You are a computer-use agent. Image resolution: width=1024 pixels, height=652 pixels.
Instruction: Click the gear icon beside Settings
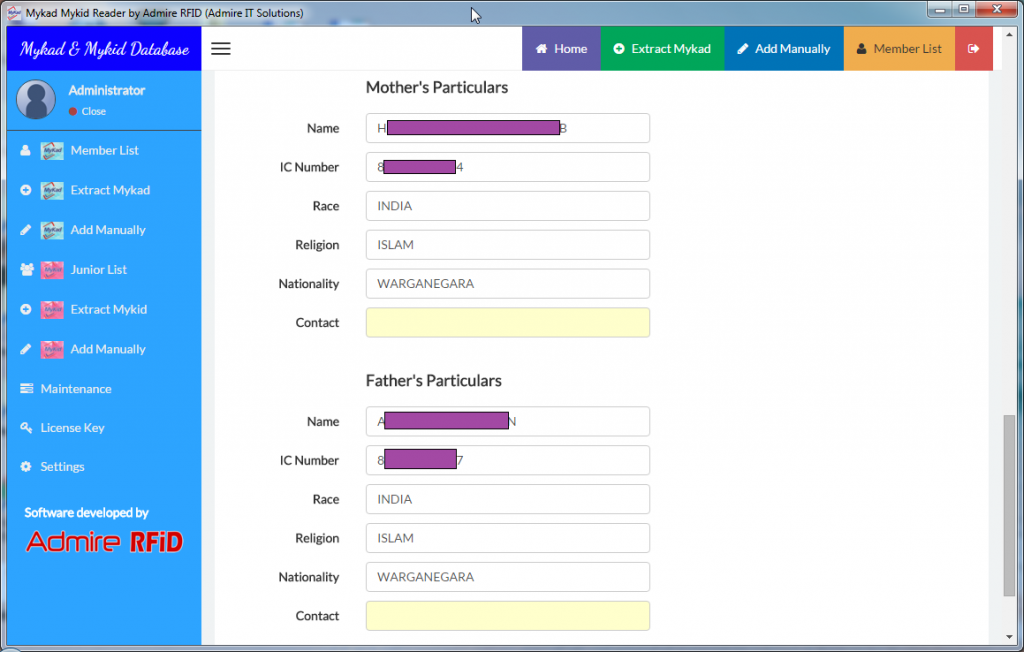click(x=26, y=467)
